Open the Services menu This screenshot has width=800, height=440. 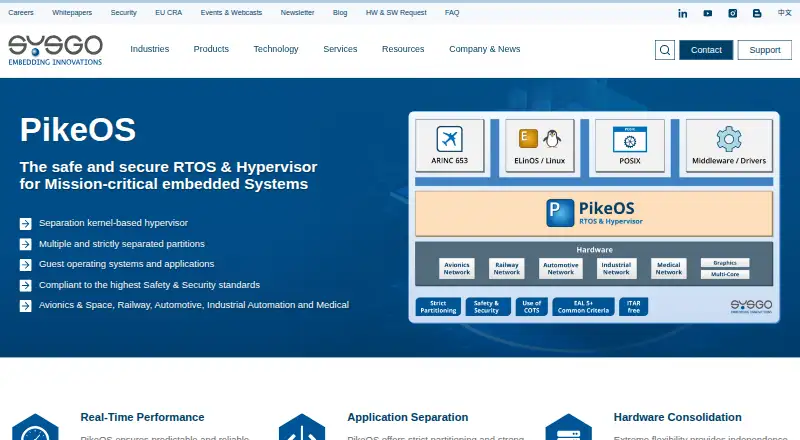(x=340, y=49)
